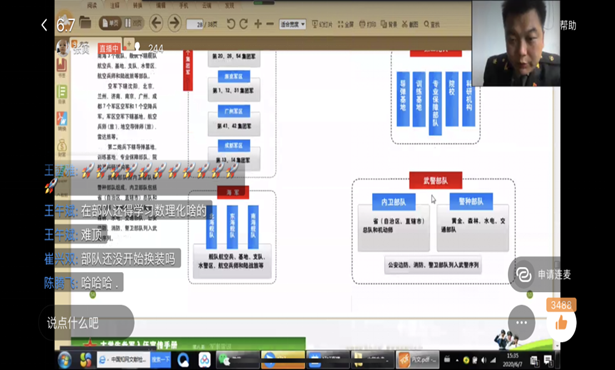Switch to single page view mode
This screenshot has width=615, height=370.
coord(109,24)
